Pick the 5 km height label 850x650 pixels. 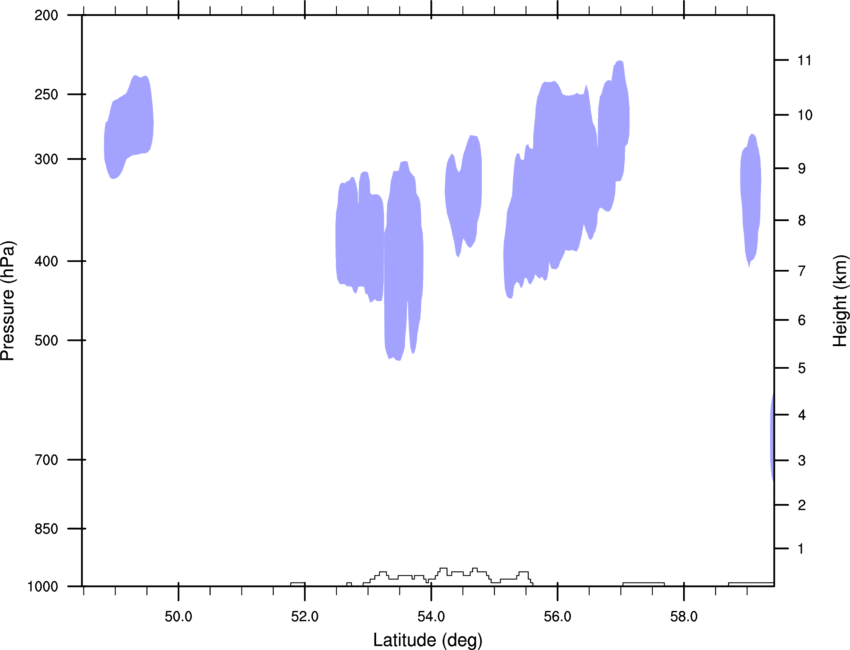(802, 369)
